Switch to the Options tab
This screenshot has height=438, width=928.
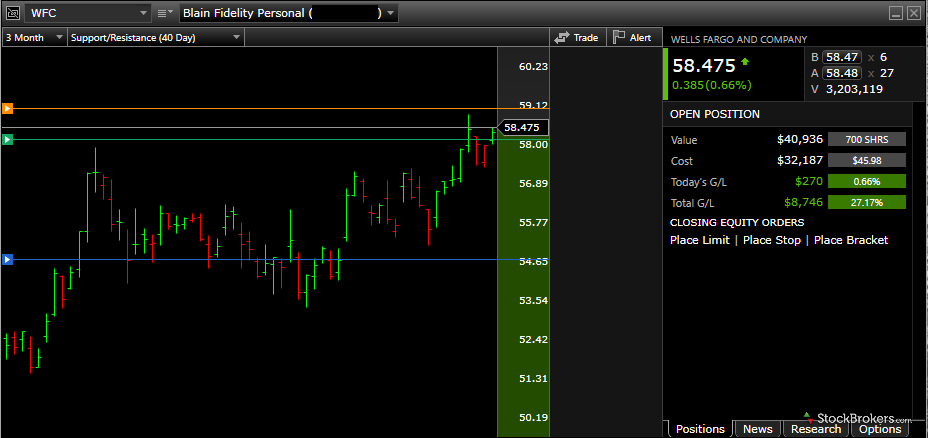880,429
